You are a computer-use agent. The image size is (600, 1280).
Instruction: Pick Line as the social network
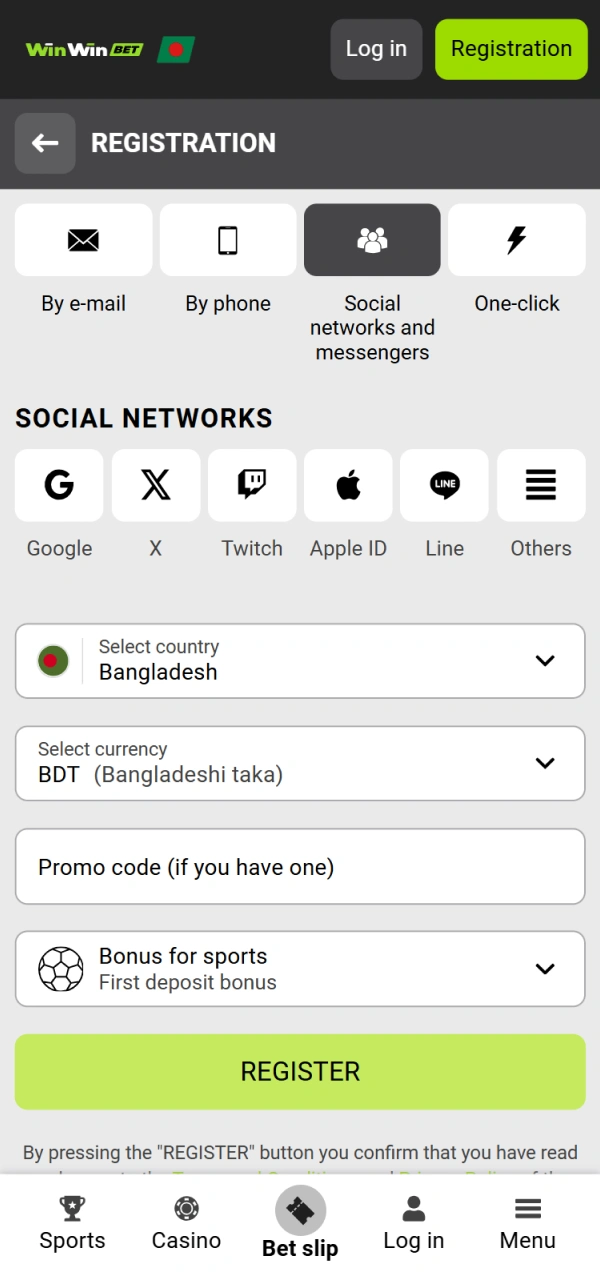(x=444, y=486)
